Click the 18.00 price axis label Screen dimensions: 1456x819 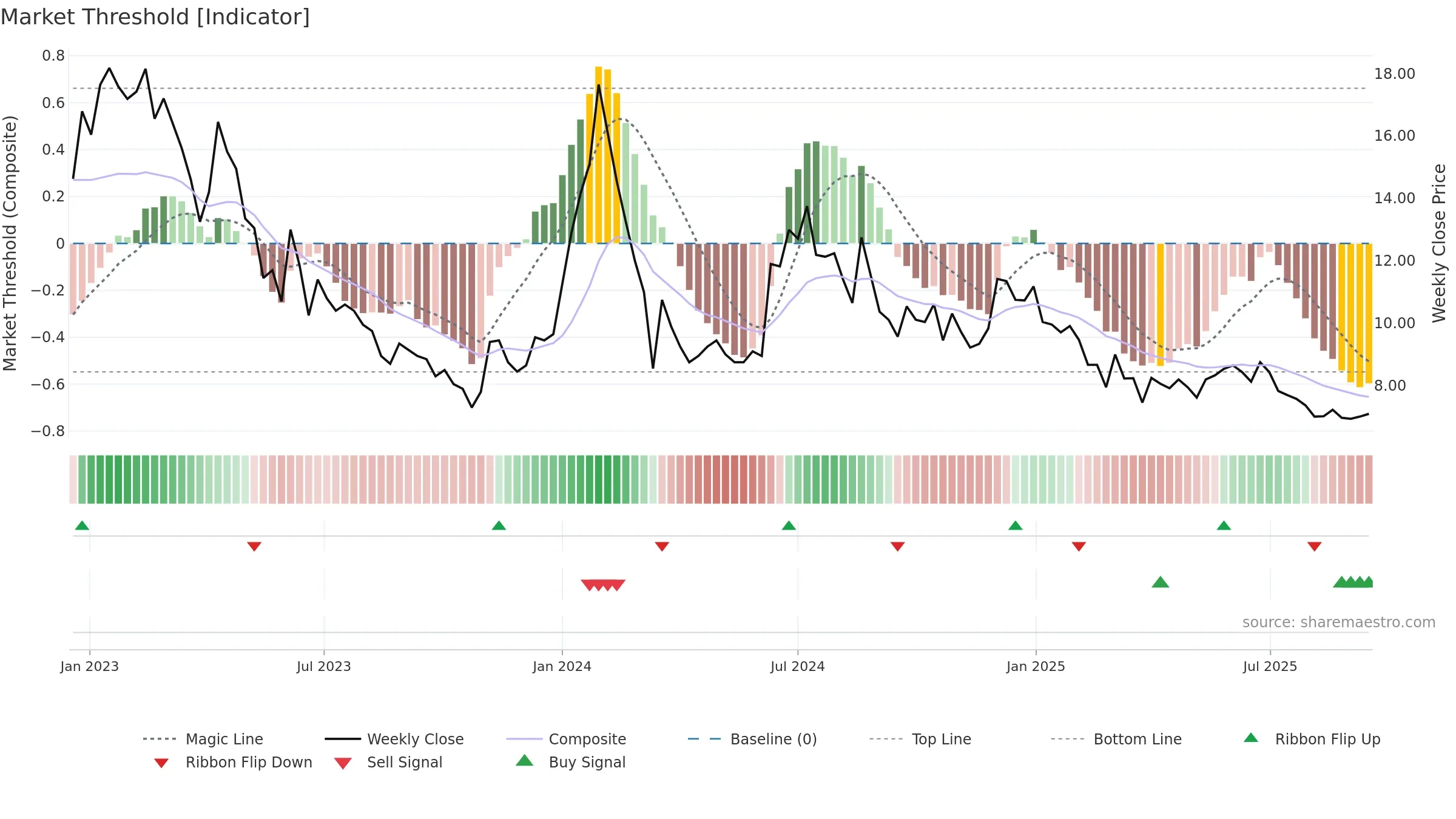pos(1394,74)
